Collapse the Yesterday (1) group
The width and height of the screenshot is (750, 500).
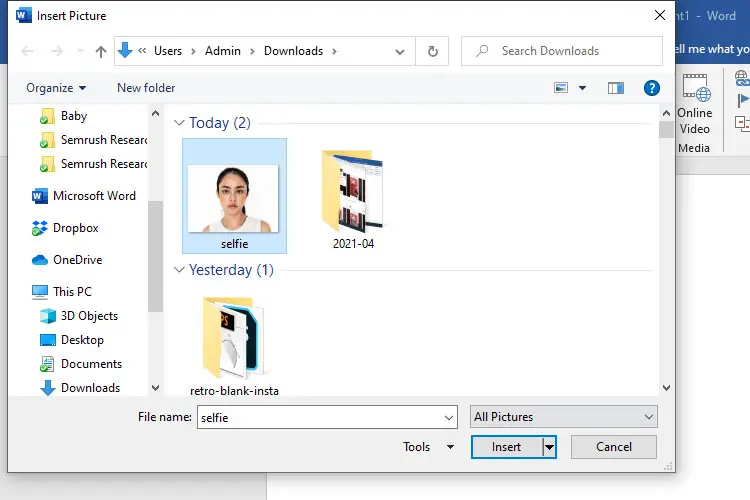[x=179, y=270]
